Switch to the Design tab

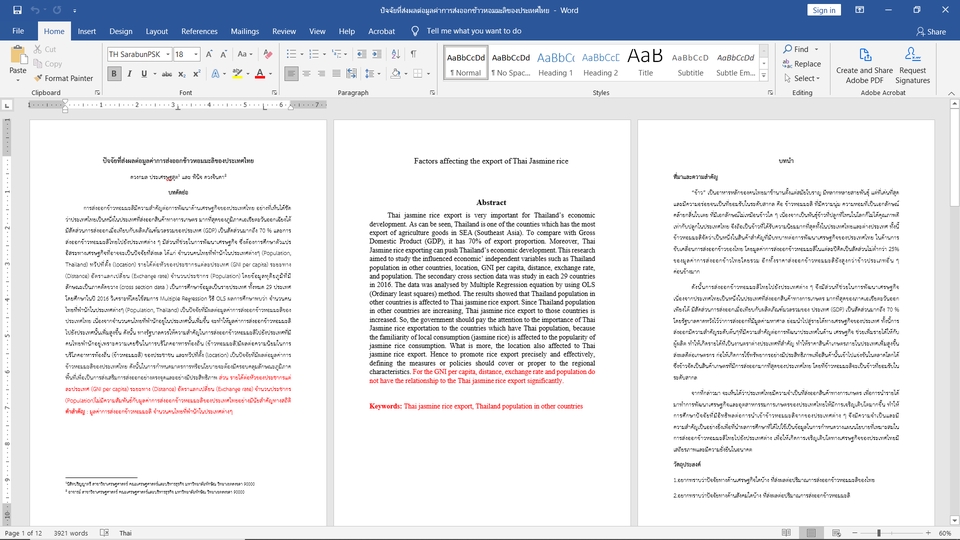(x=121, y=31)
